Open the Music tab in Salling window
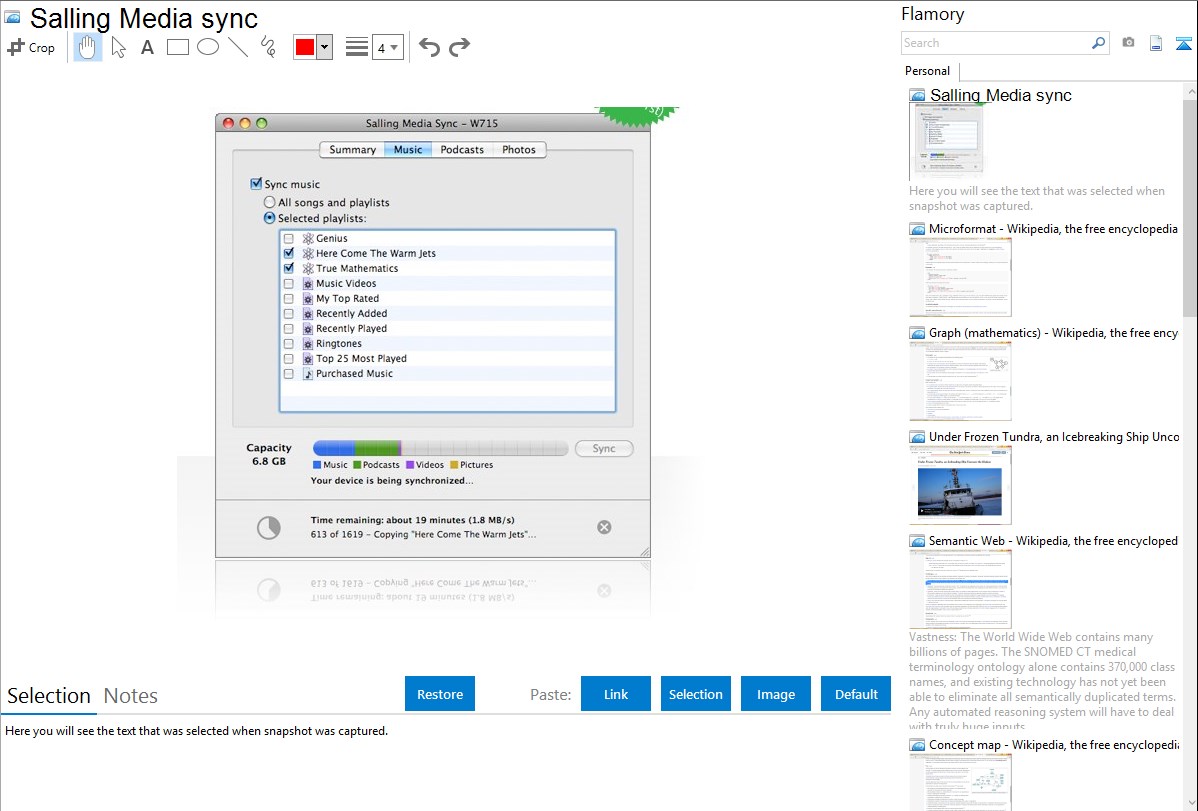 coord(408,150)
